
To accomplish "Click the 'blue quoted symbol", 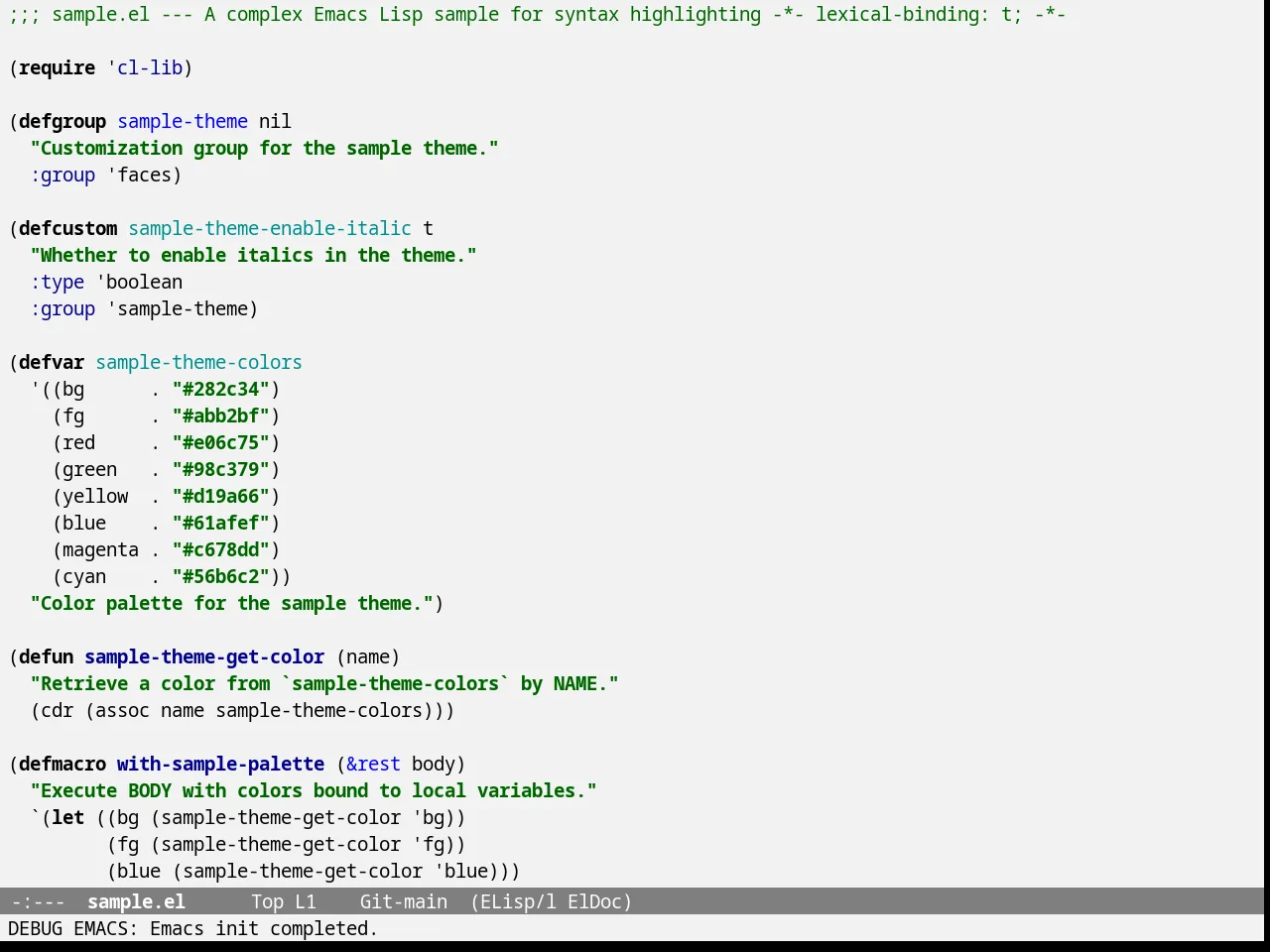I will tap(461, 871).
